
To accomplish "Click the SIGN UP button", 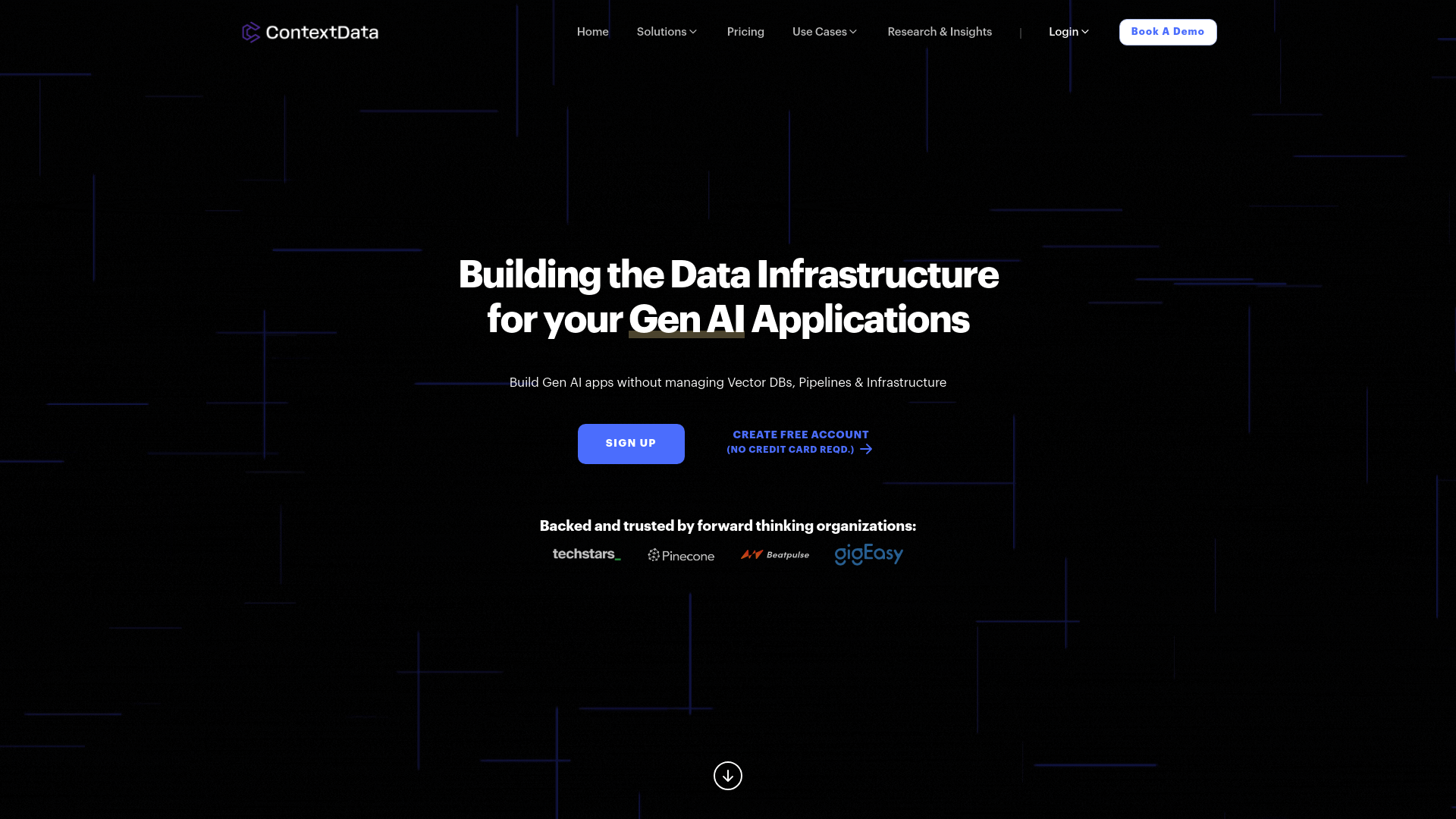I will point(631,443).
